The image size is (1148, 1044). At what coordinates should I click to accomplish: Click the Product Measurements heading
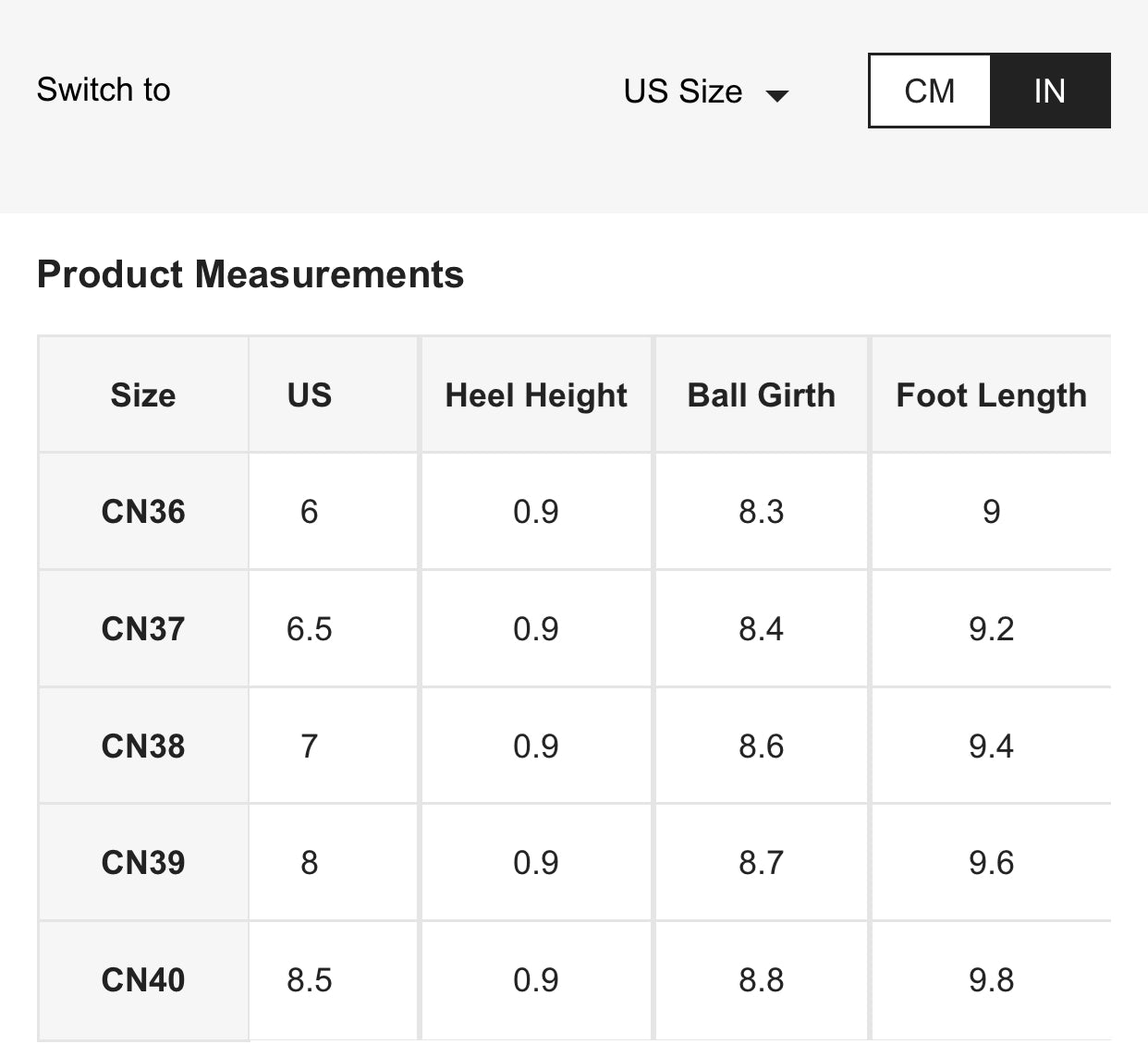point(250,274)
